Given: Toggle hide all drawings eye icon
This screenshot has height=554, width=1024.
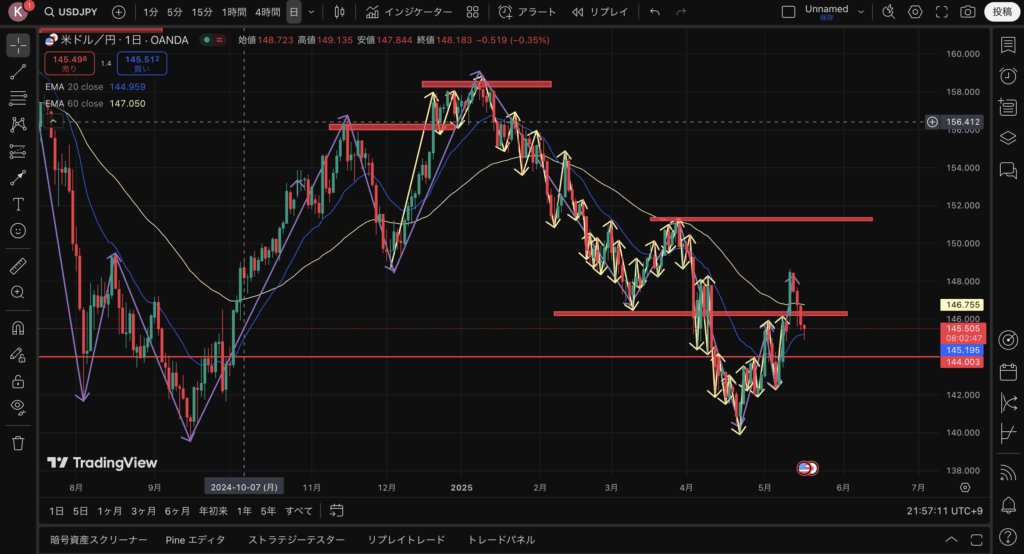Looking at the screenshot, I should (x=18, y=408).
